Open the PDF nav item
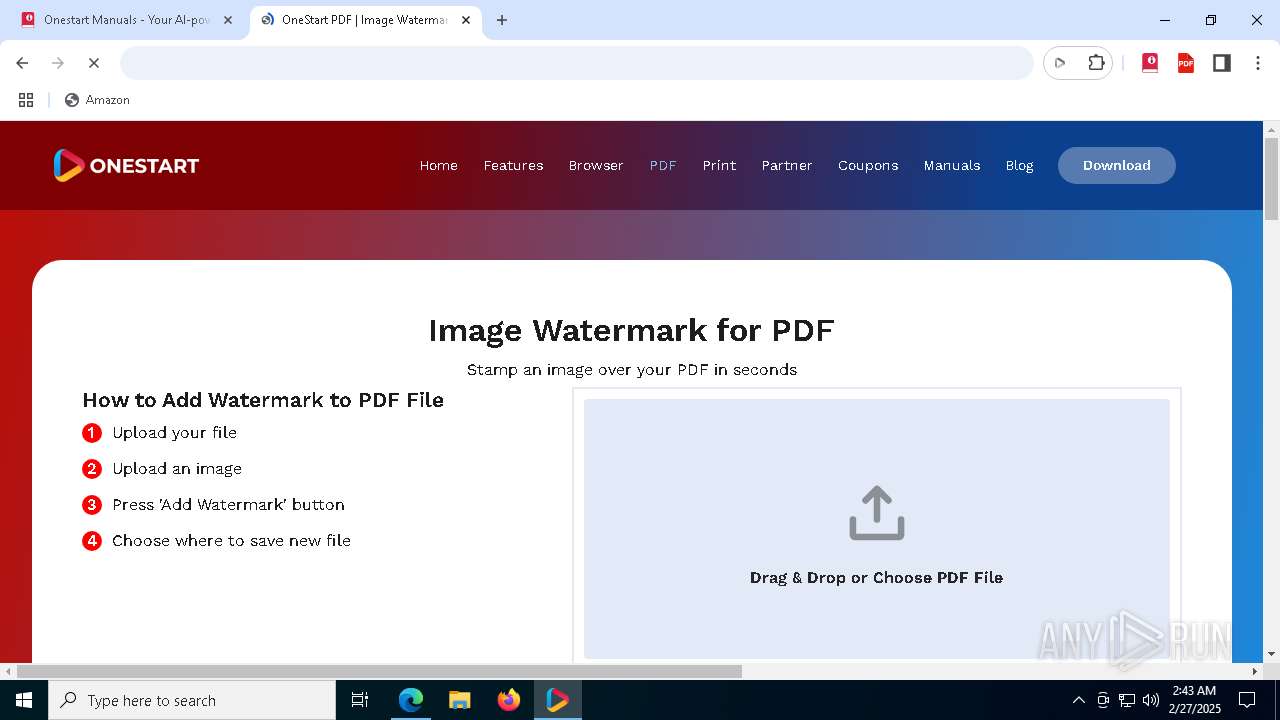The height and width of the screenshot is (720, 1280). [x=663, y=165]
